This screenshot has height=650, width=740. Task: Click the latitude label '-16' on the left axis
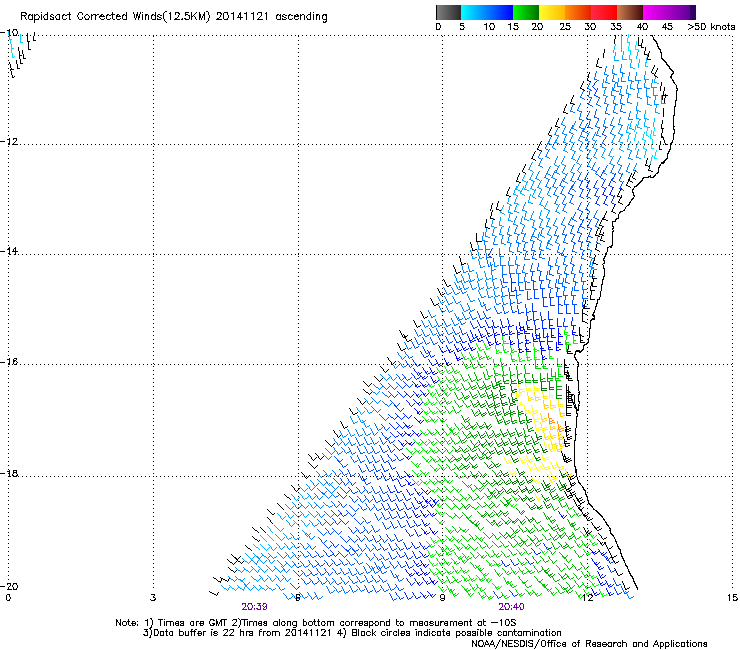[x=9, y=362]
